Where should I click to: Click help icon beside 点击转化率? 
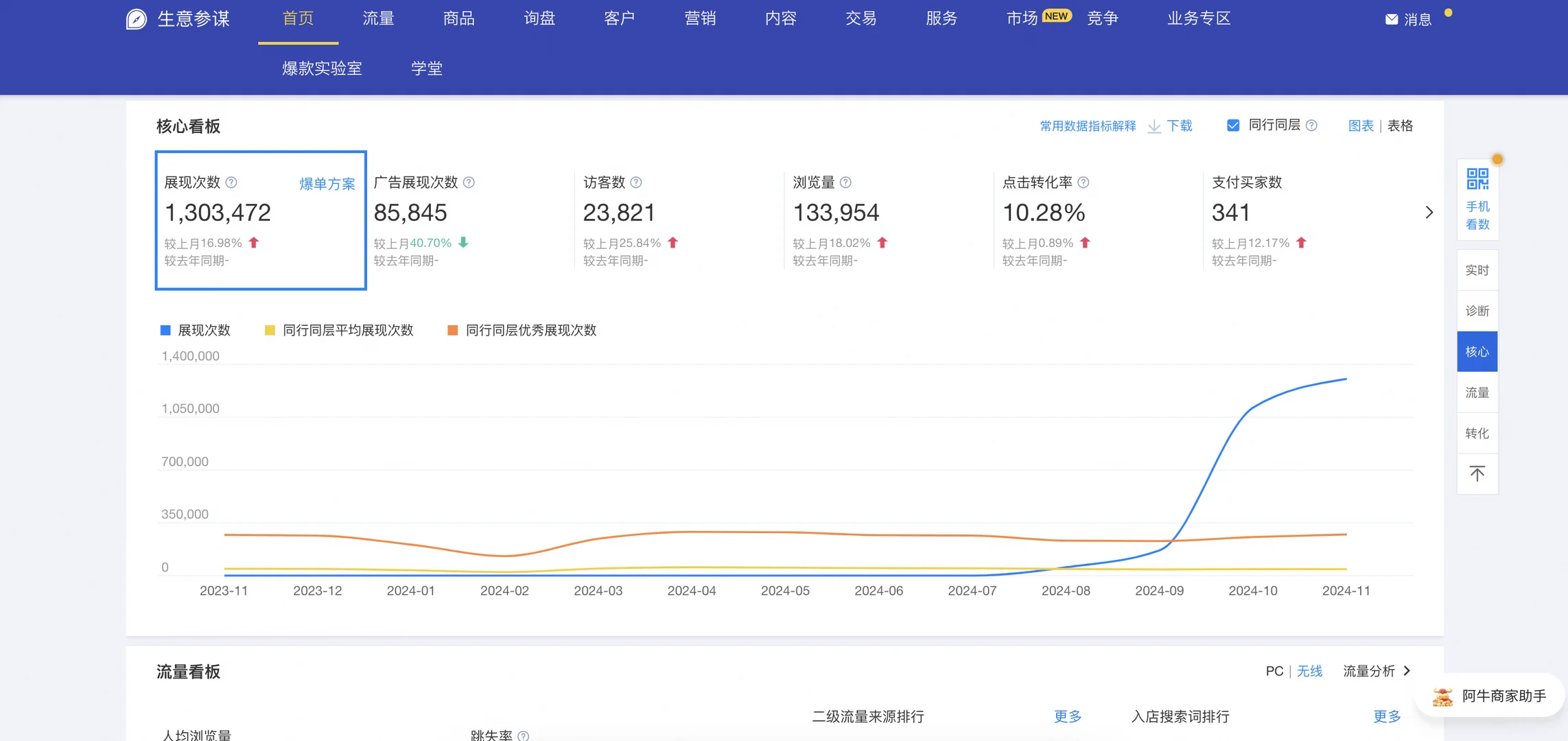(1084, 183)
